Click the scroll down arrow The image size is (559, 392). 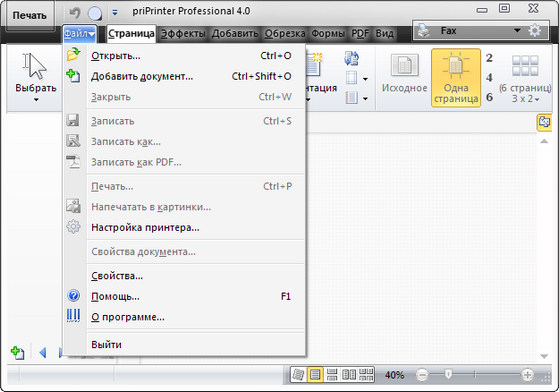tap(544, 356)
